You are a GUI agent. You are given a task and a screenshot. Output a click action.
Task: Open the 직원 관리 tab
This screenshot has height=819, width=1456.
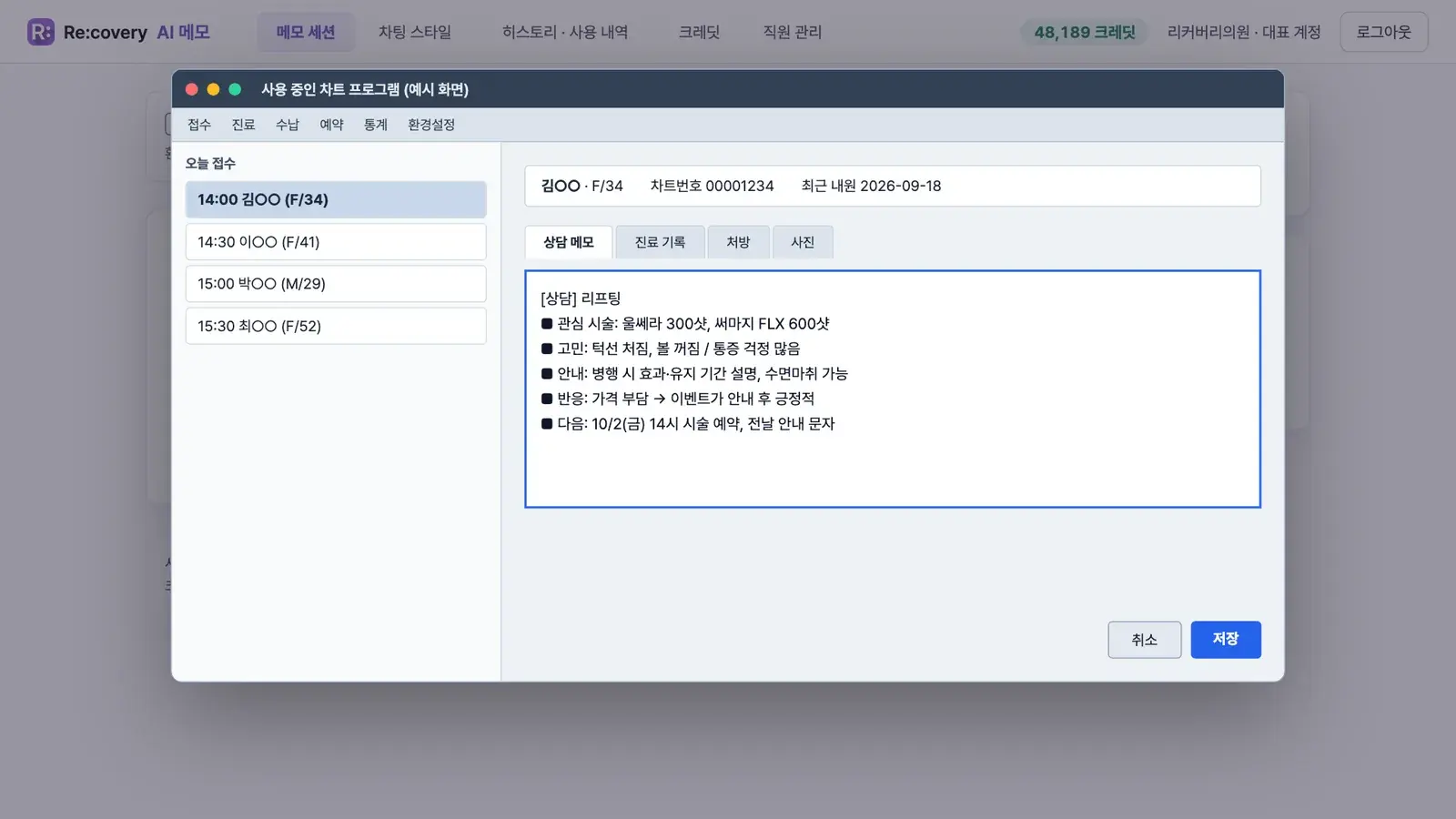point(792,32)
